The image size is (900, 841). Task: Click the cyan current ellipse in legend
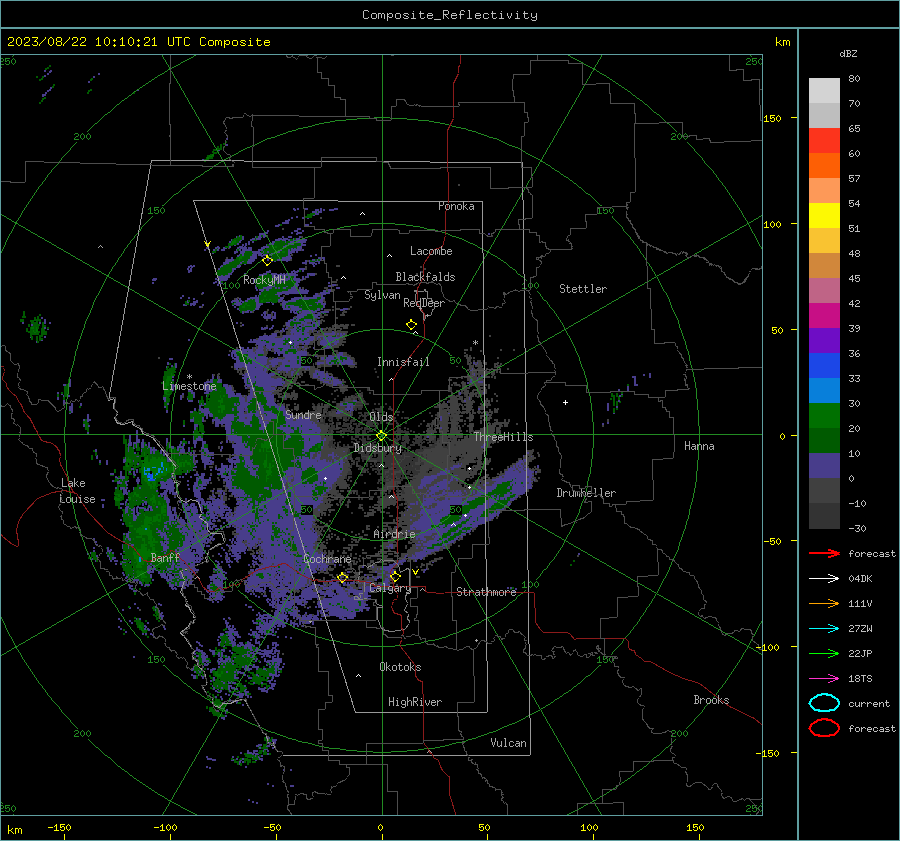click(824, 703)
